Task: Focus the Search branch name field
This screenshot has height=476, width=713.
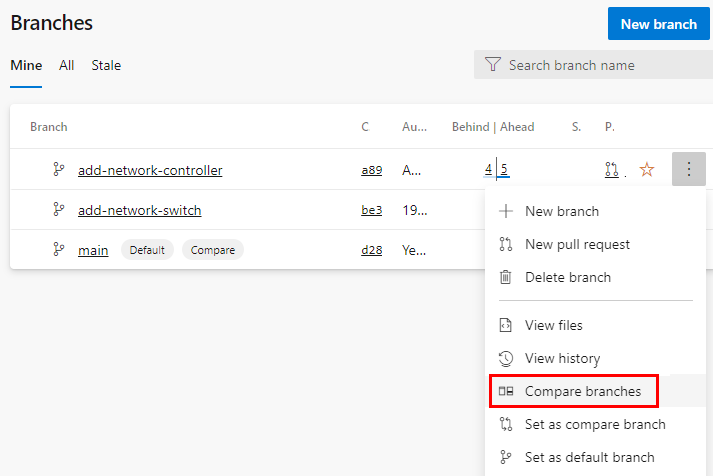Action: pos(593,65)
